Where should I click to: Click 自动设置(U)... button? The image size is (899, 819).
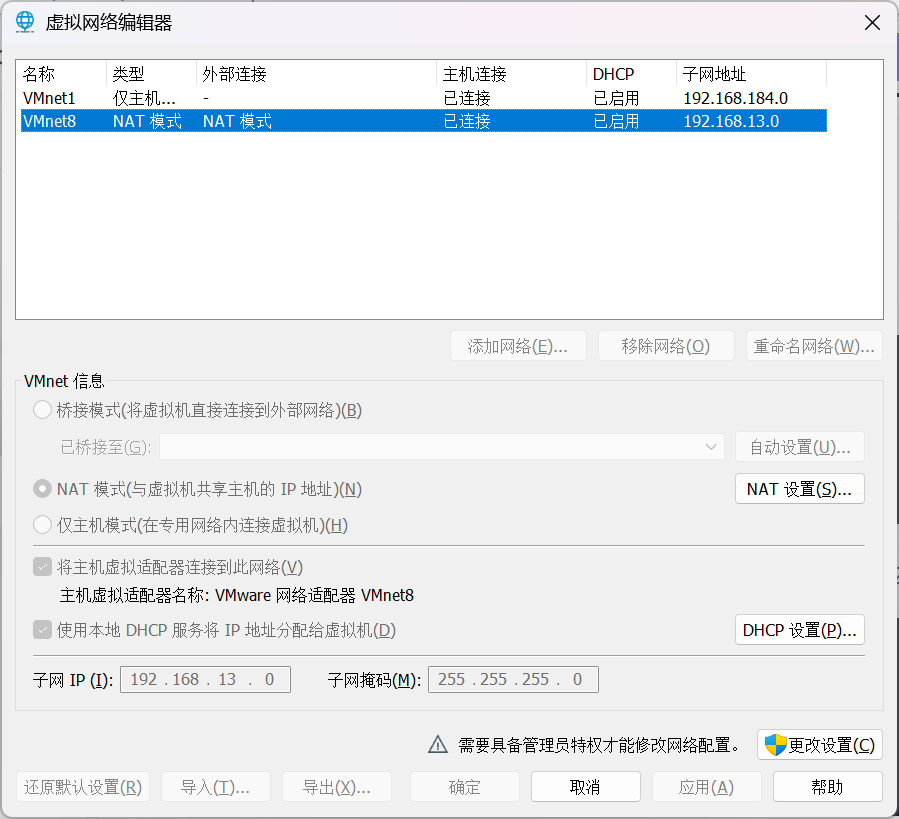tap(800, 447)
